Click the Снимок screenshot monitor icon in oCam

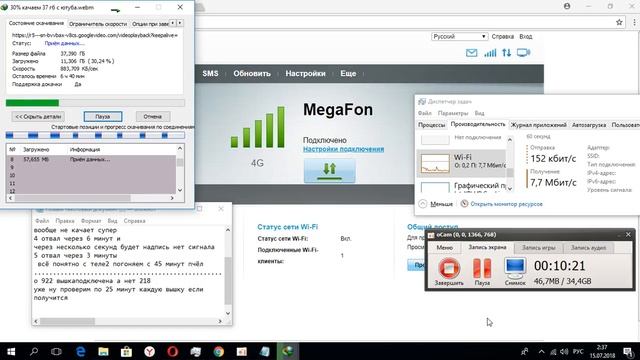[515, 268]
